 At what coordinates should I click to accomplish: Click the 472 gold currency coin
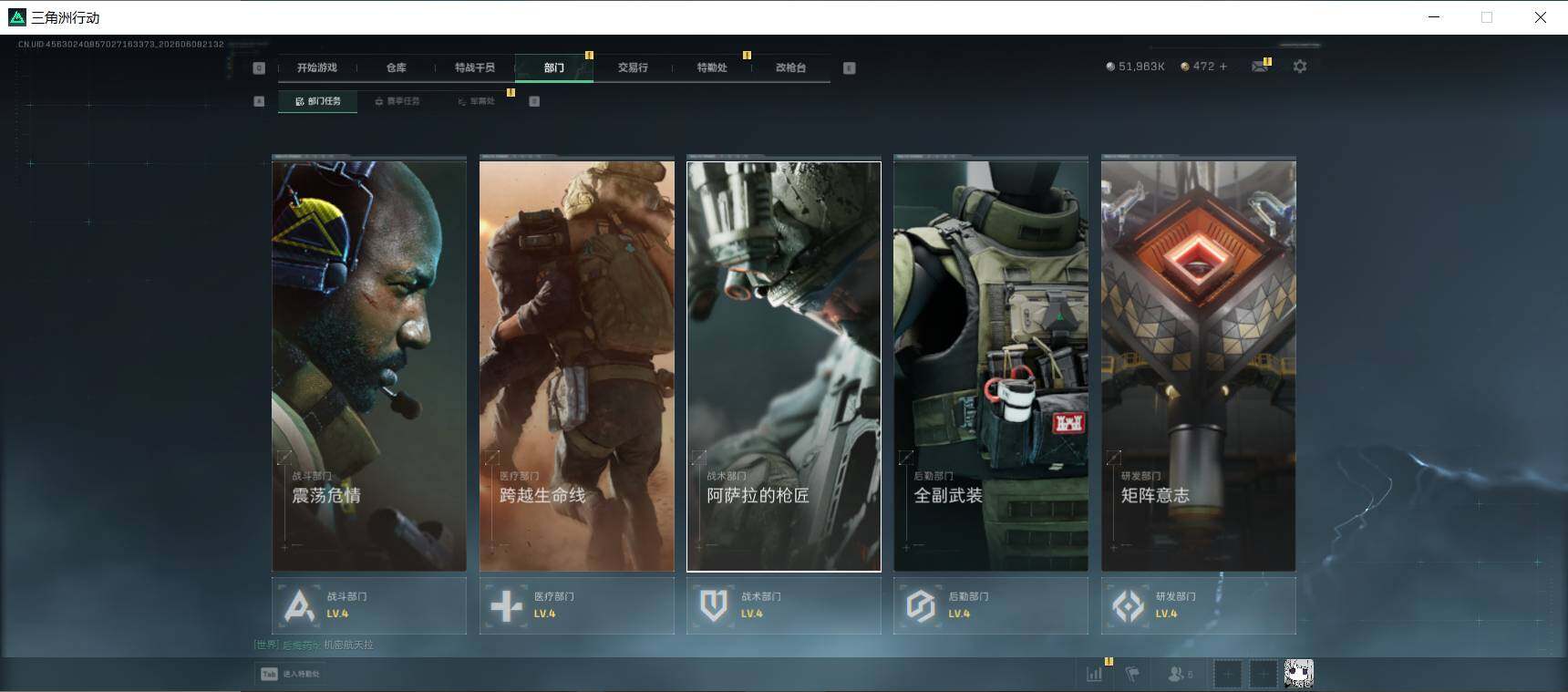tap(1184, 67)
